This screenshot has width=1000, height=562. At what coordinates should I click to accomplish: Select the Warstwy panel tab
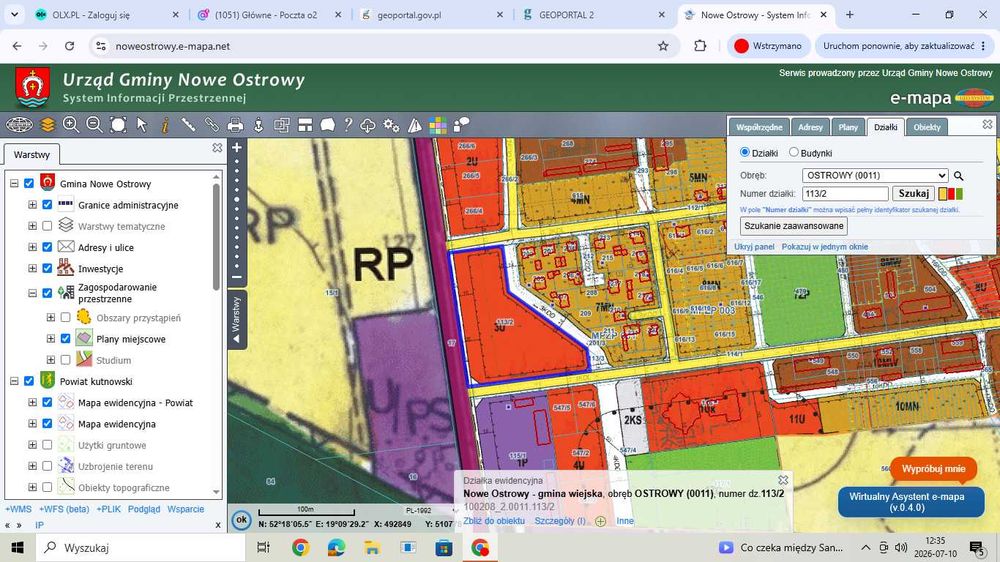click(x=31, y=154)
